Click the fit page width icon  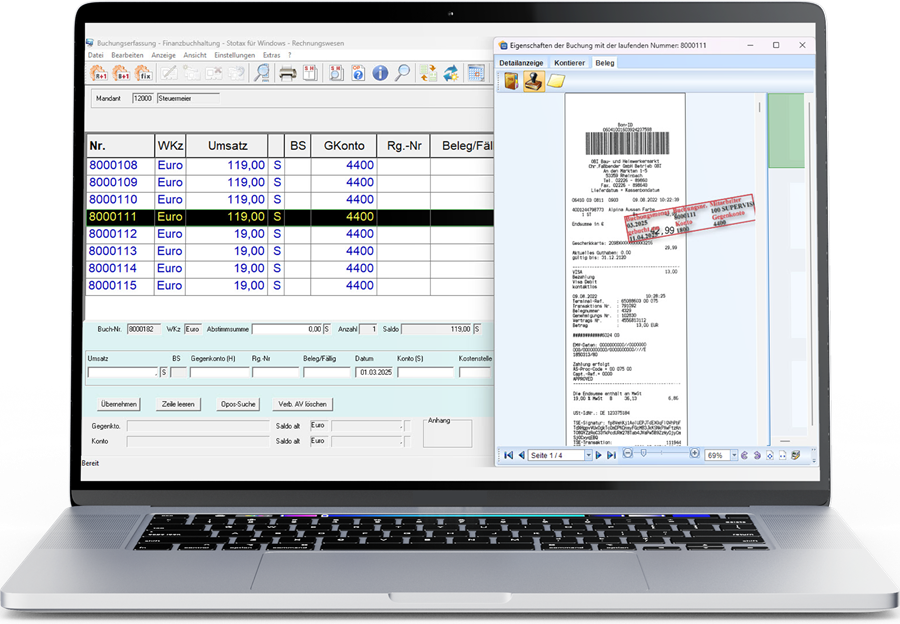point(782,455)
